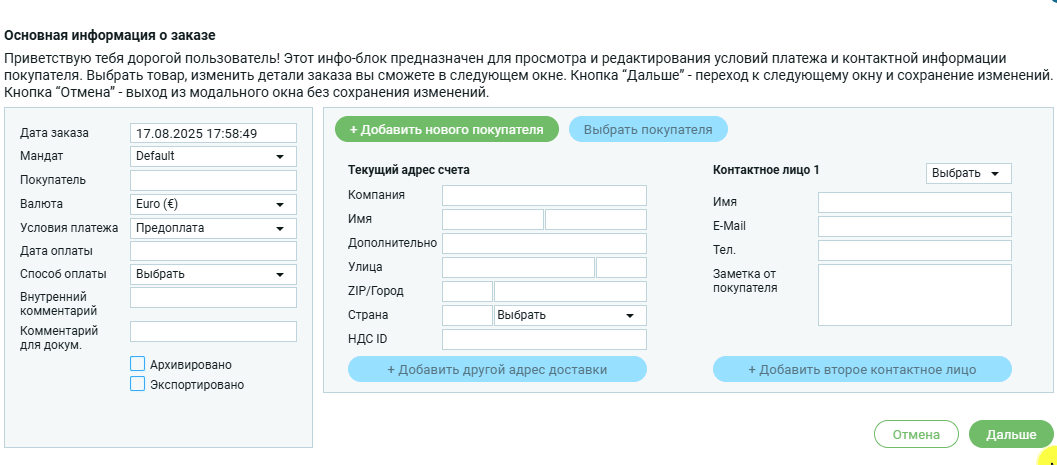Open the Страна country dropdown
The image size is (1057, 465).
coord(570,316)
